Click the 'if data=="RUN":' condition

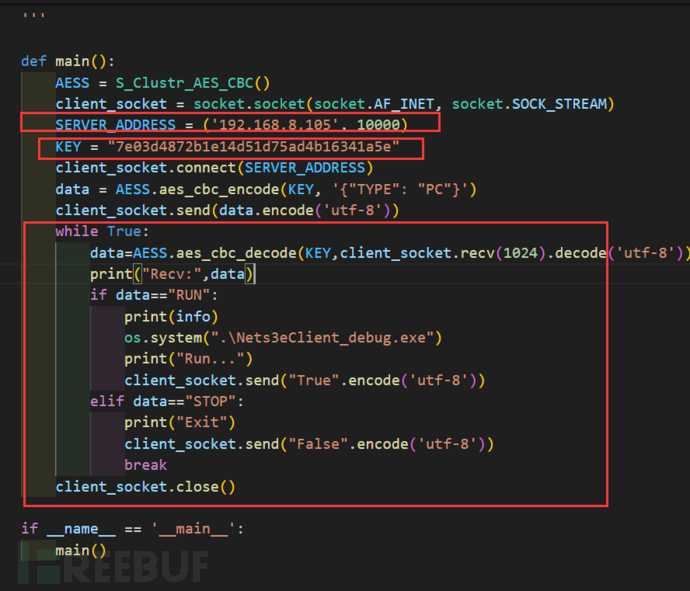(154, 295)
